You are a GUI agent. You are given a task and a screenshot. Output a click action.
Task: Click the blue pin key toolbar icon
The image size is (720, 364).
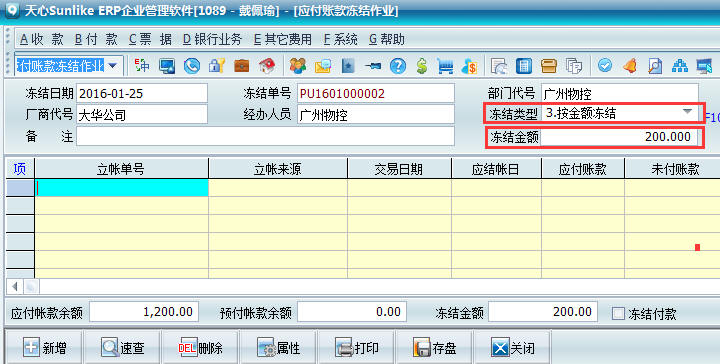click(x=373, y=66)
